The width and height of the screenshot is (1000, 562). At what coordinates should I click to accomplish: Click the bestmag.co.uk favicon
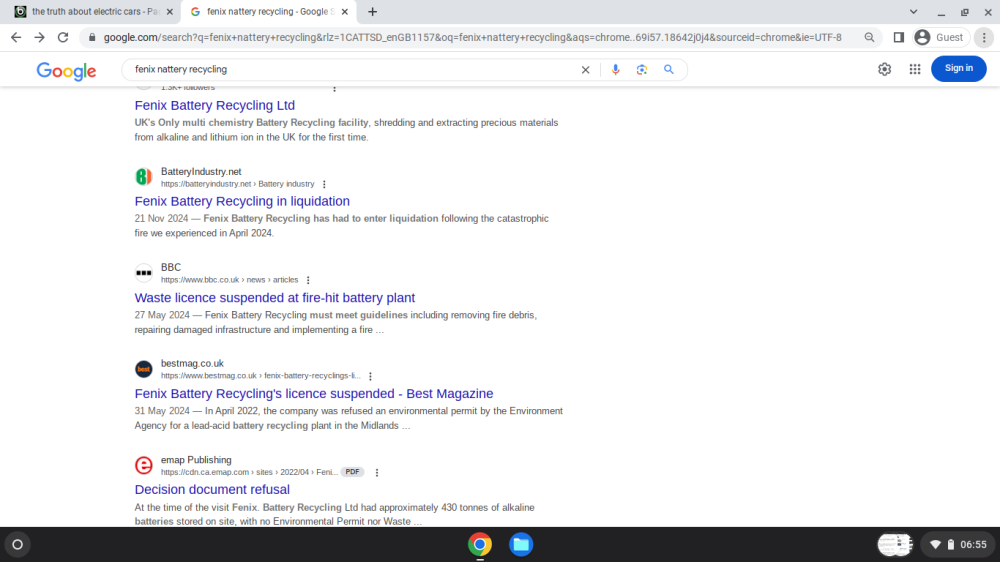(144, 369)
